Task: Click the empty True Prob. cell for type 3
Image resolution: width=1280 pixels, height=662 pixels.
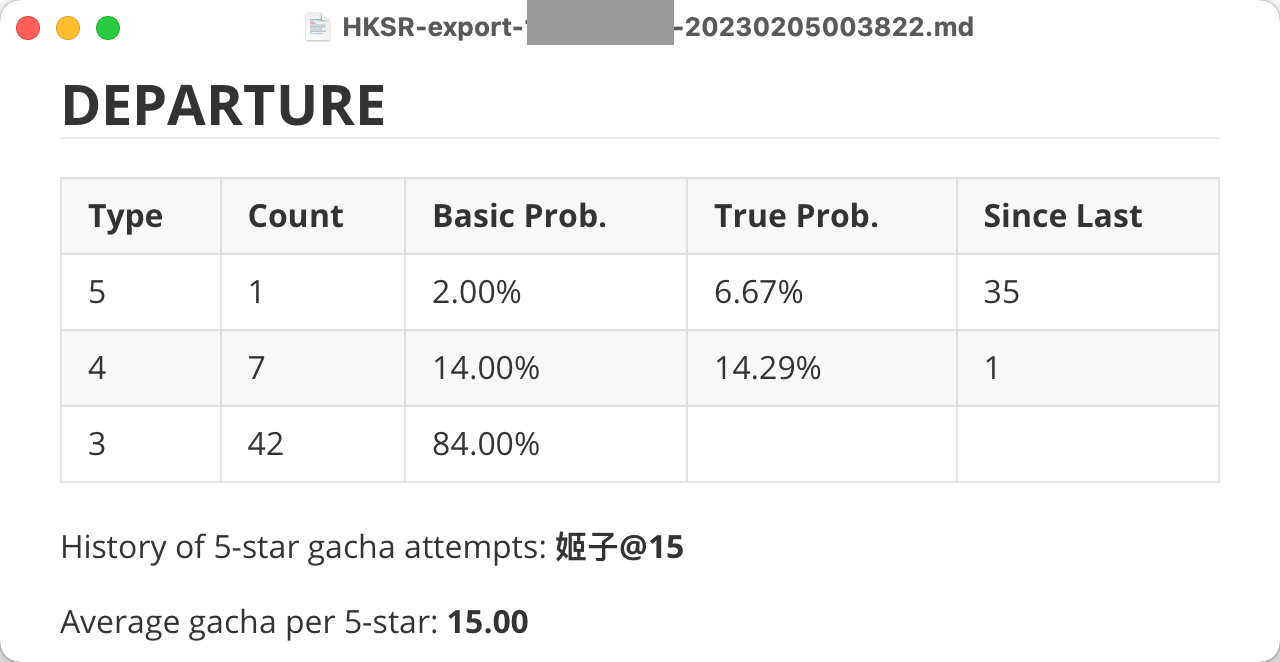Action: click(x=822, y=444)
